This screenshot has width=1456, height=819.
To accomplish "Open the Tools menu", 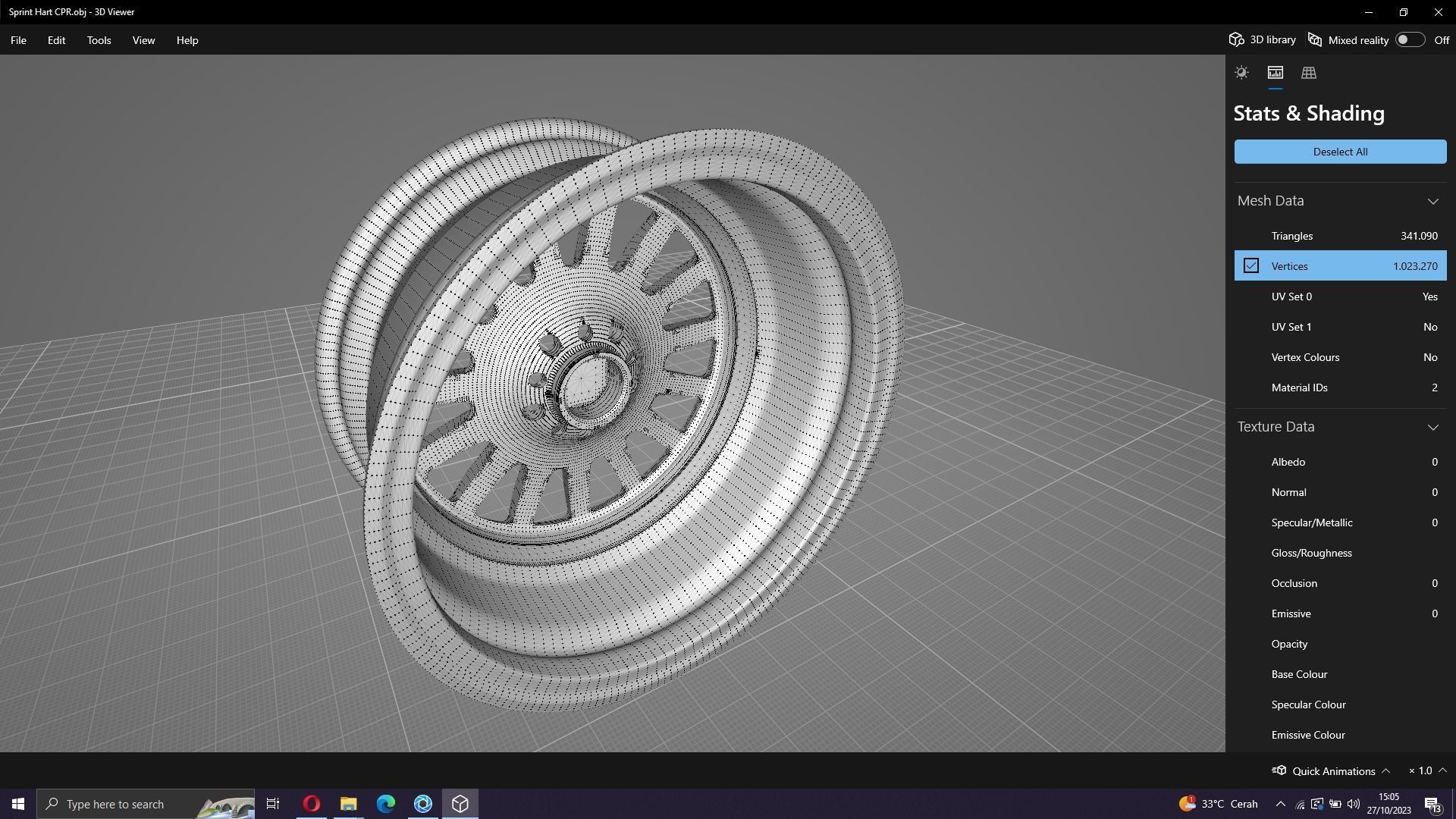I will pos(99,40).
